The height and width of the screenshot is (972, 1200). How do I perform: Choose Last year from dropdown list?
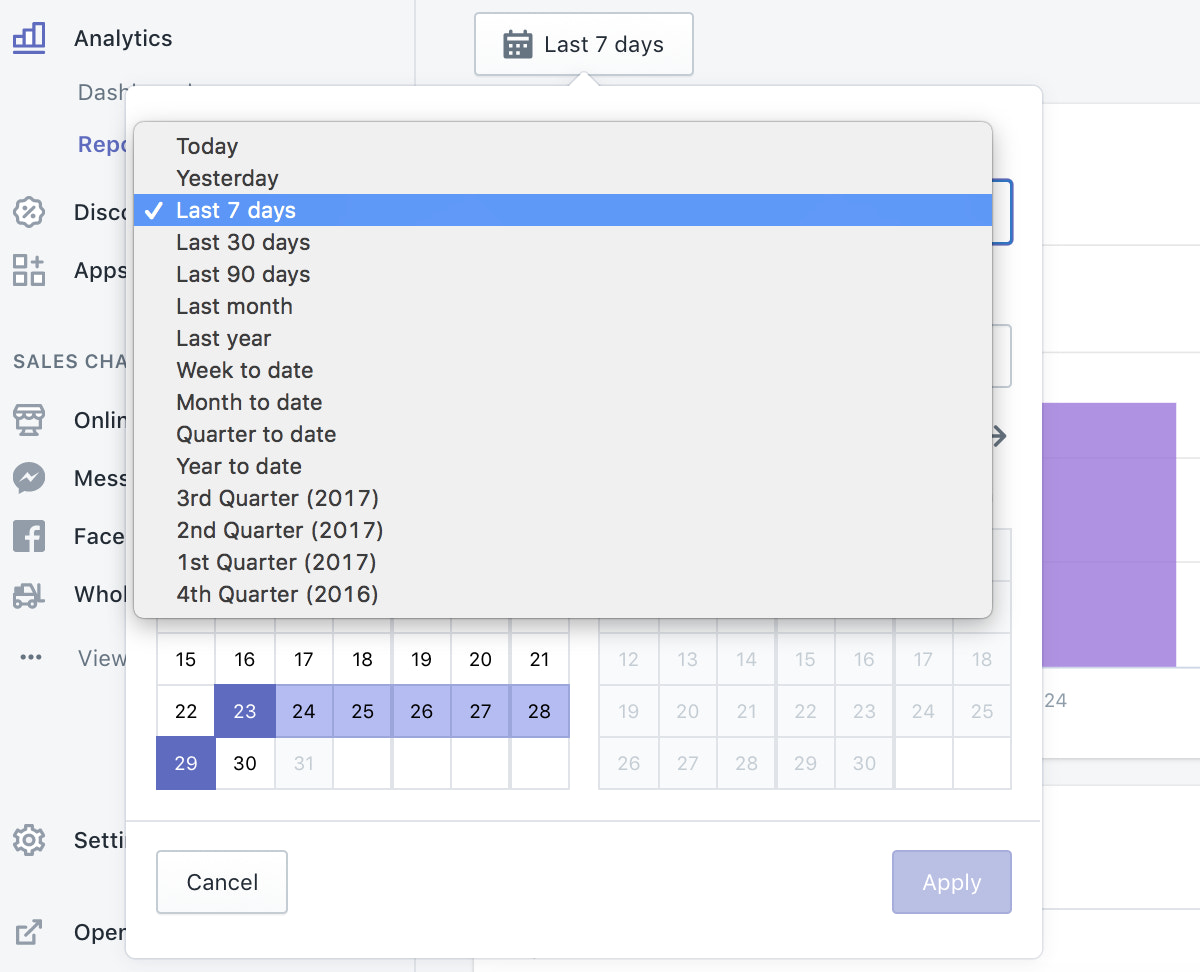(223, 338)
